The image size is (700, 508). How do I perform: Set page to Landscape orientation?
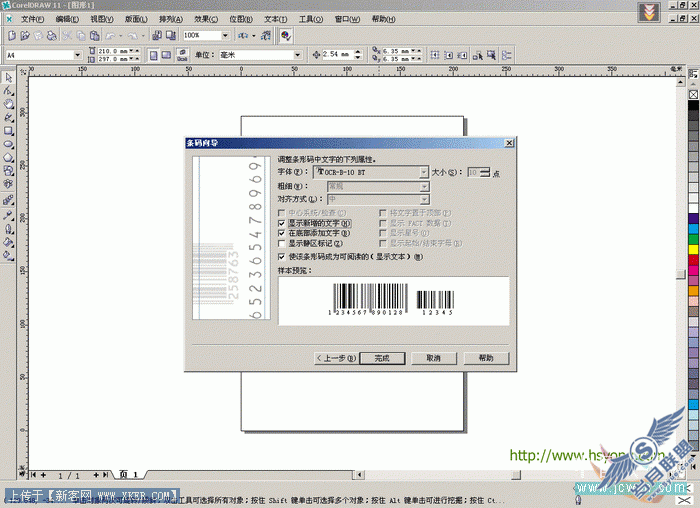coord(166,55)
